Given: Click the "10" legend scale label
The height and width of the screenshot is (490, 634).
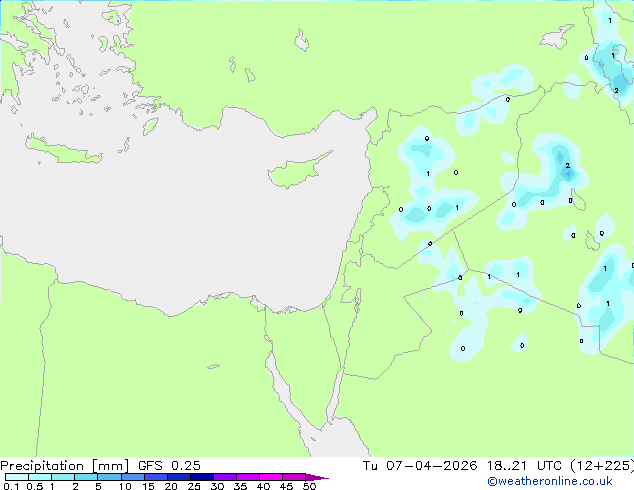Looking at the screenshot, I should tap(125, 486).
